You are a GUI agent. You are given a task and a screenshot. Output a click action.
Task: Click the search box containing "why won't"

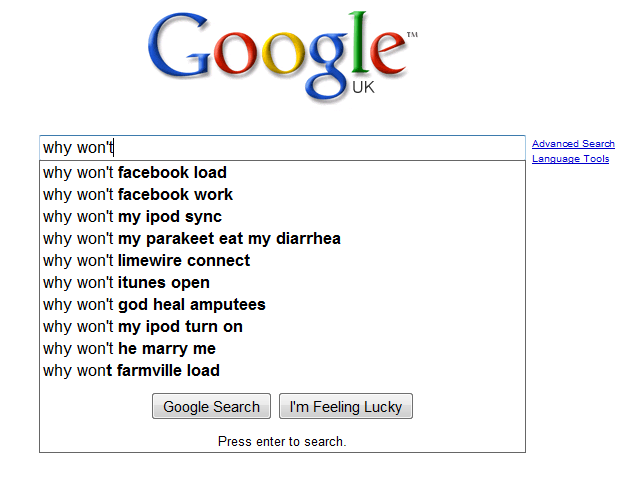[x=281, y=148]
